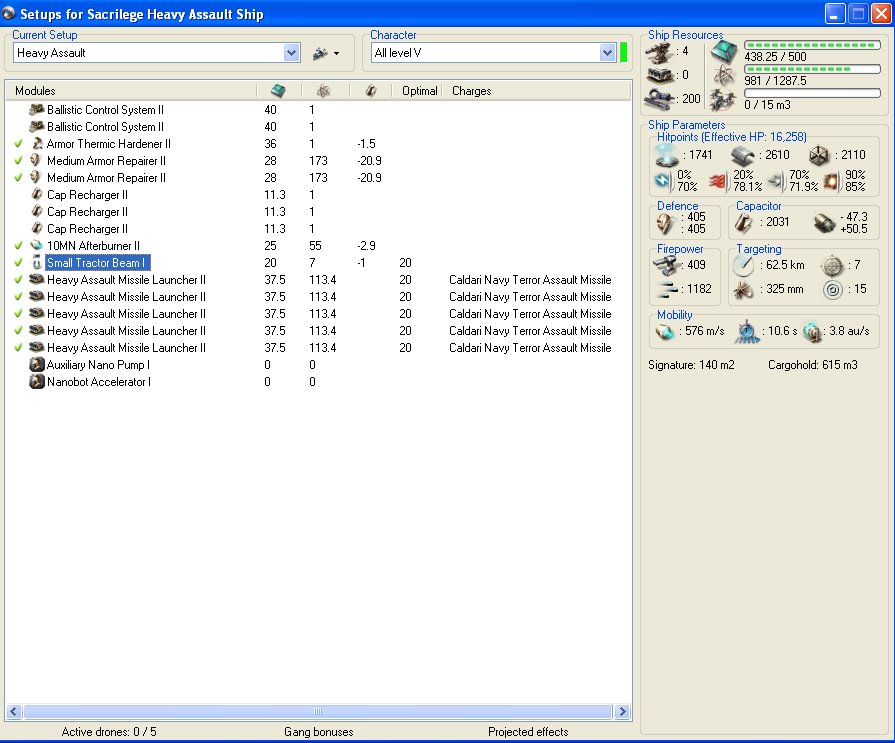Click the capacitor capacity icon showing 2031
895x743 pixels.
[x=743, y=223]
